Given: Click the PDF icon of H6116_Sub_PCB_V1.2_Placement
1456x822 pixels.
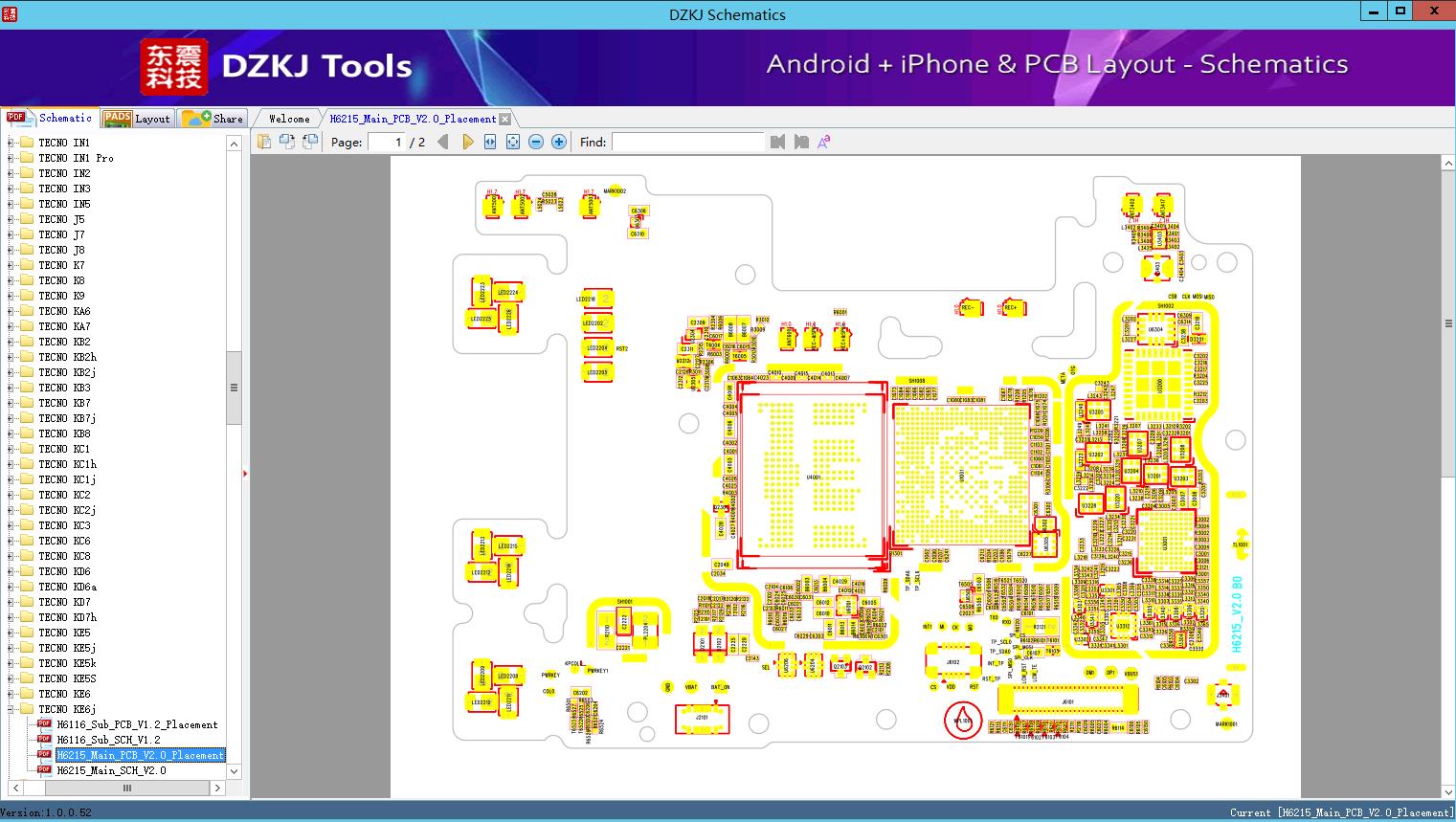Looking at the screenshot, I should [x=44, y=724].
